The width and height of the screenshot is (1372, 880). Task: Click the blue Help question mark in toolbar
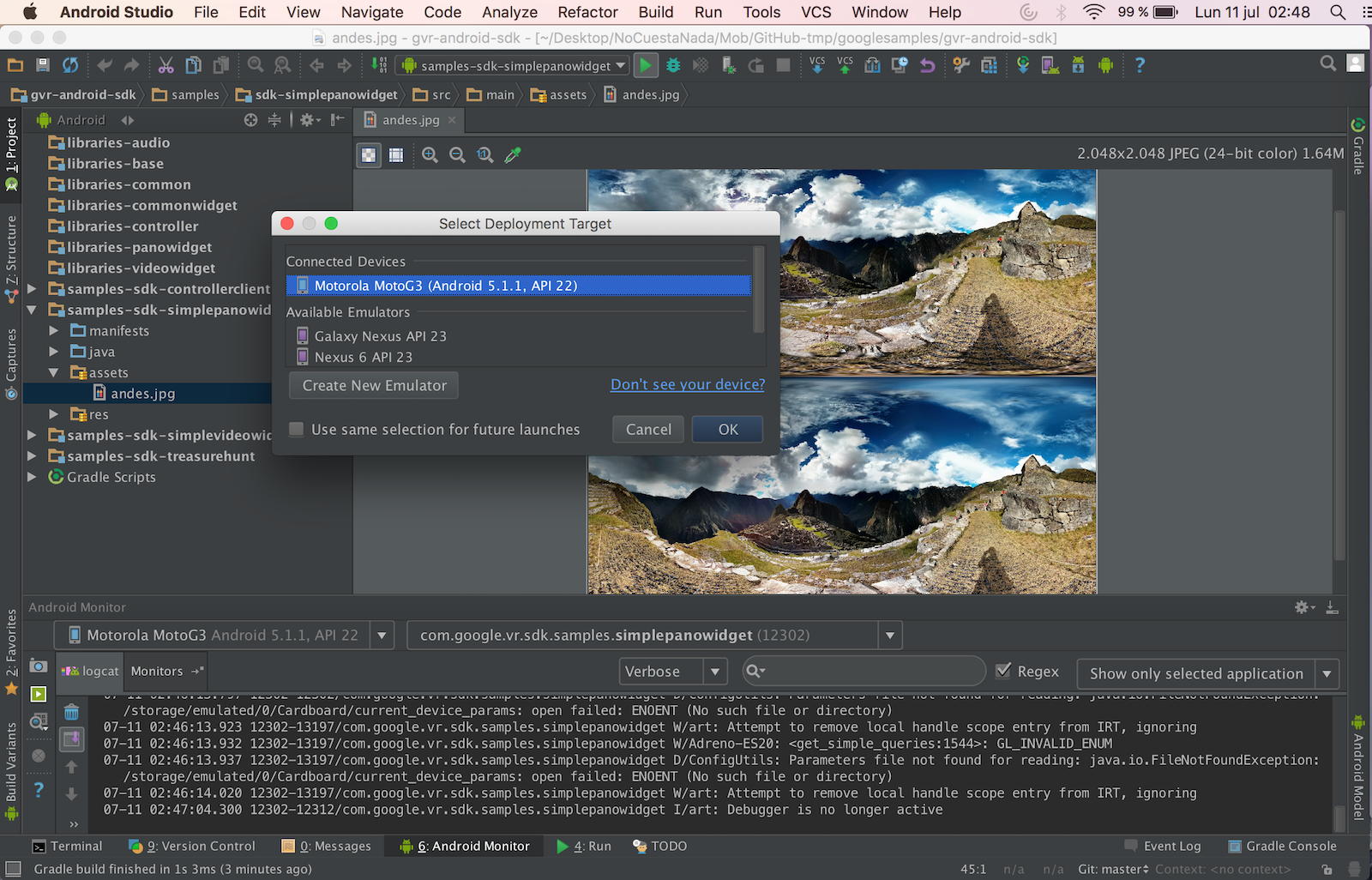point(1140,65)
